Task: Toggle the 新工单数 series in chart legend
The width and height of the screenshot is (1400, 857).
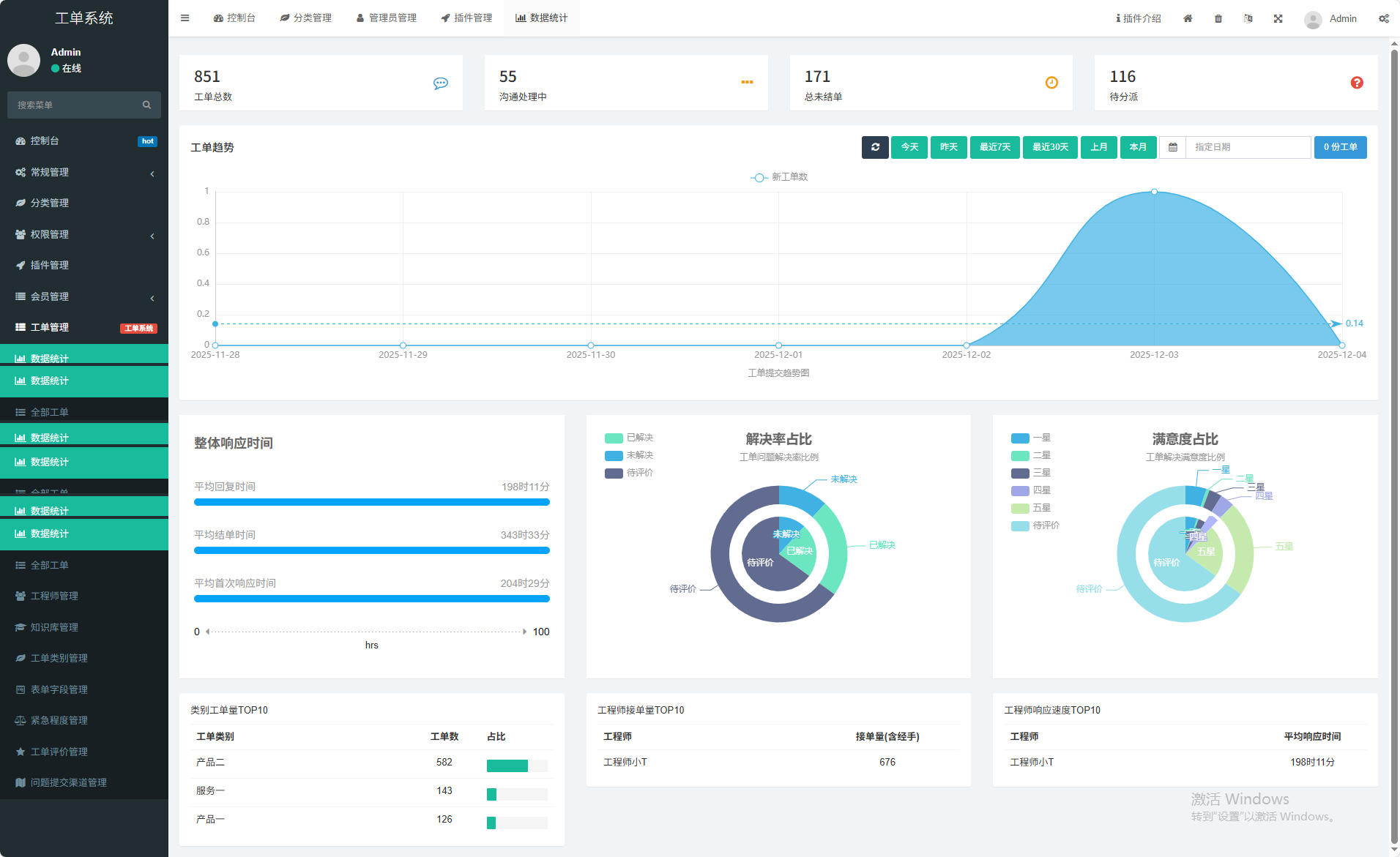Action: point(779,177)
